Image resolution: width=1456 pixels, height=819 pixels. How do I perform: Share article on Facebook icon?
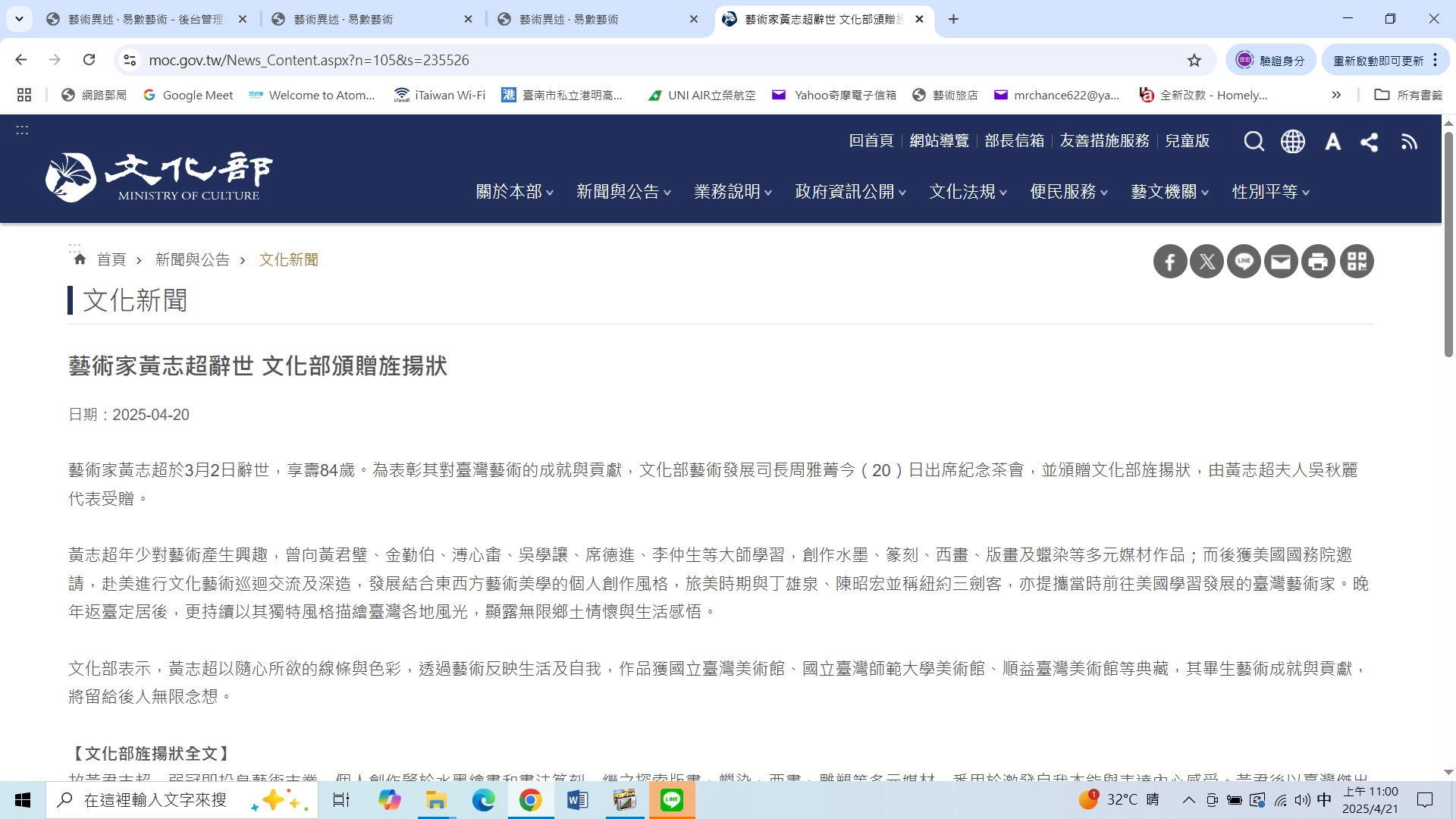1170,262
